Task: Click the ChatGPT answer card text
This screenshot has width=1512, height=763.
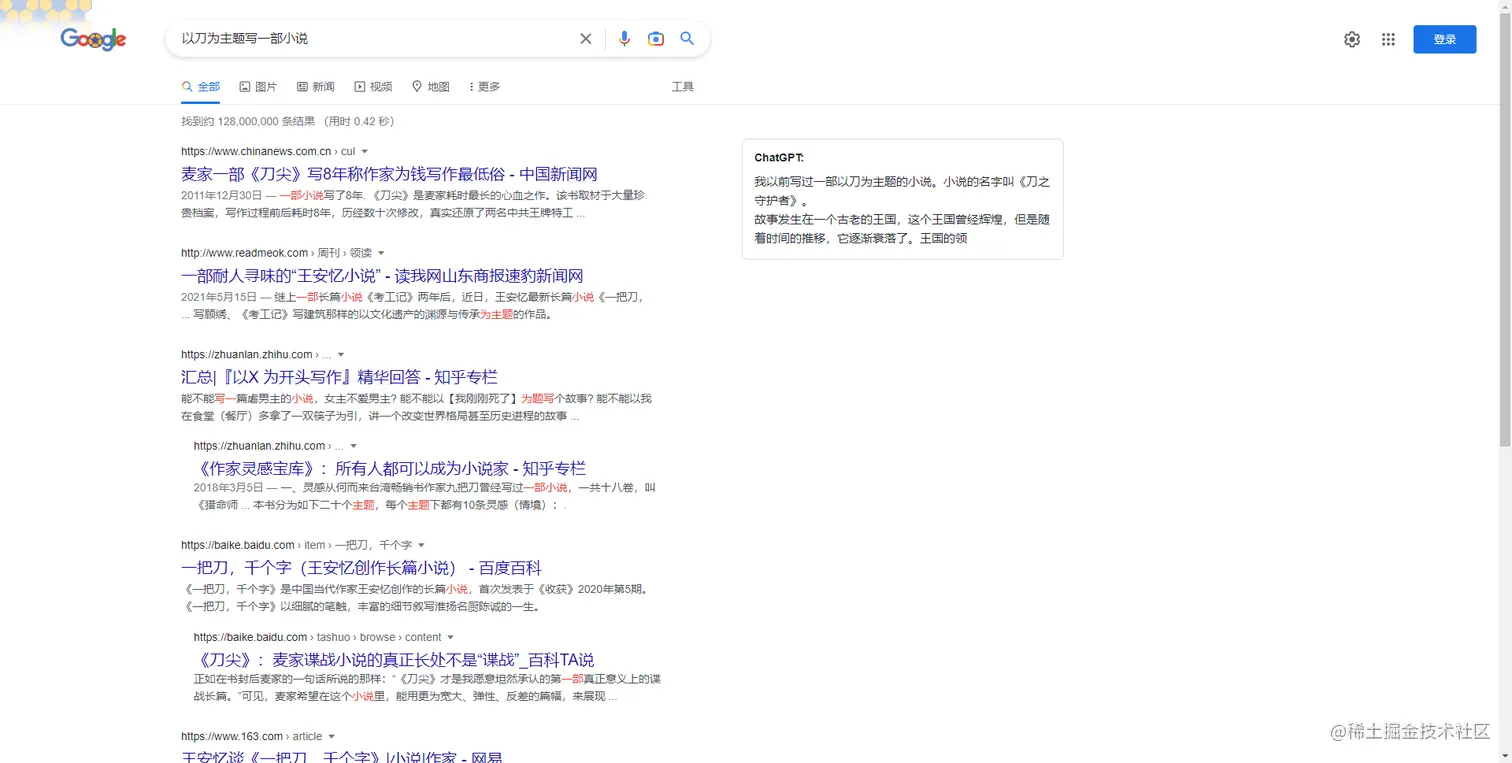Action: 902,210
